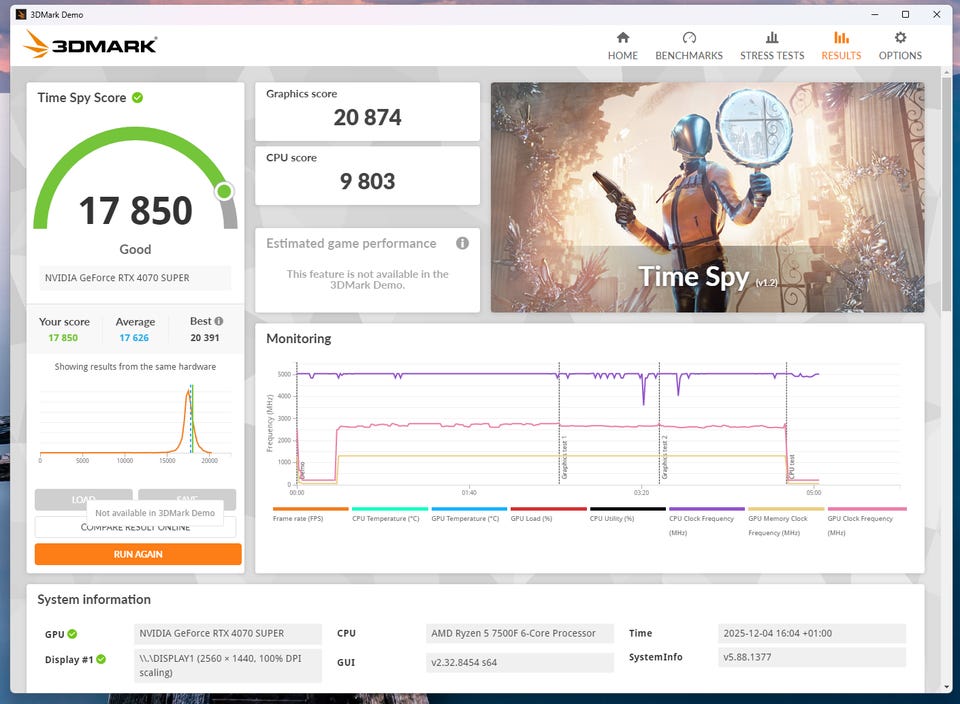Click the Compare Result Online button
960x704 pixels.
pyautogui.click(x=138, y=527)
